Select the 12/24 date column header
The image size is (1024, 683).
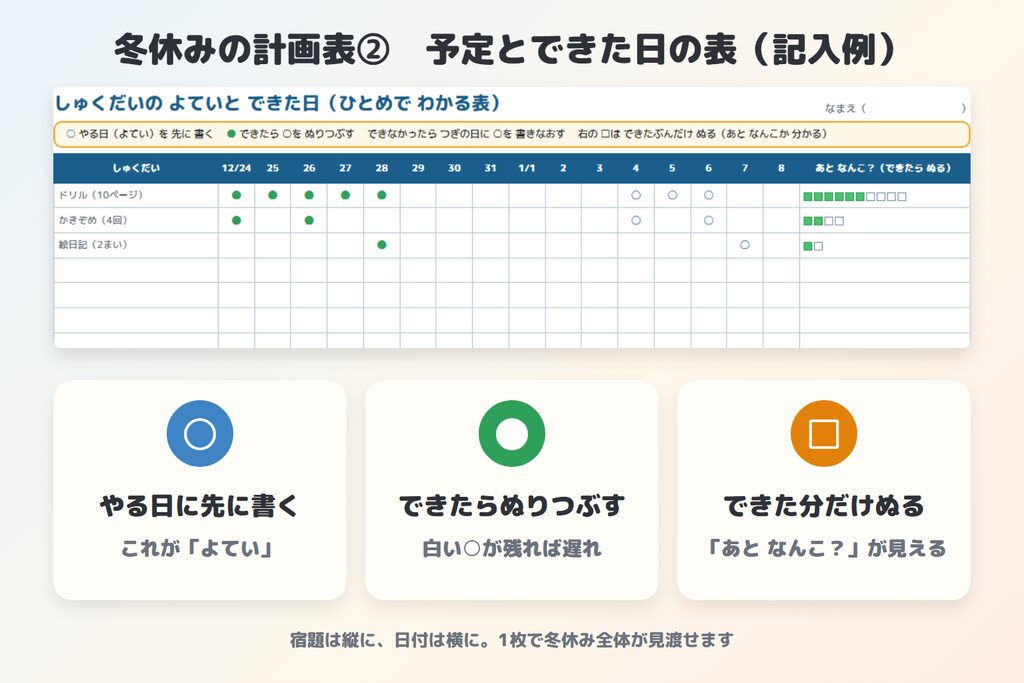coord(236,168)
